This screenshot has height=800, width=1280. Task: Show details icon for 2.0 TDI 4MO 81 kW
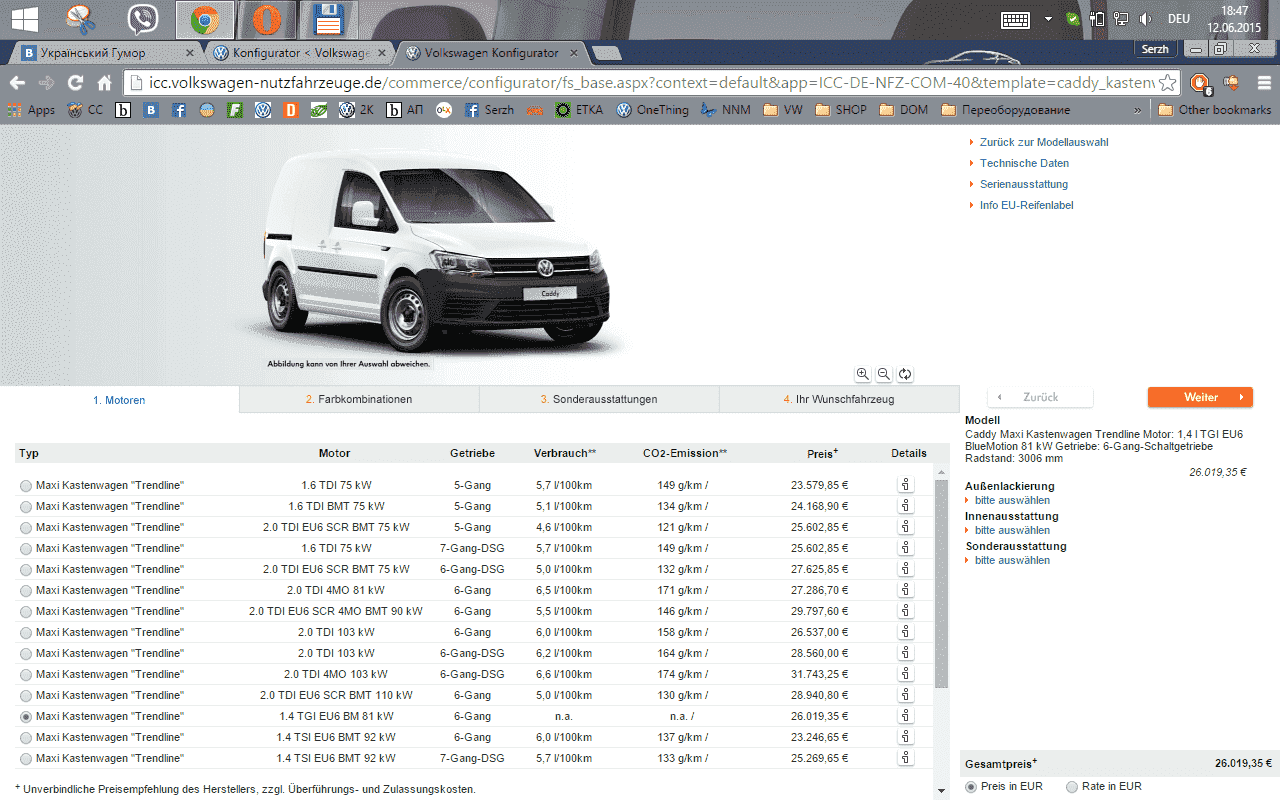pos(905,590)
